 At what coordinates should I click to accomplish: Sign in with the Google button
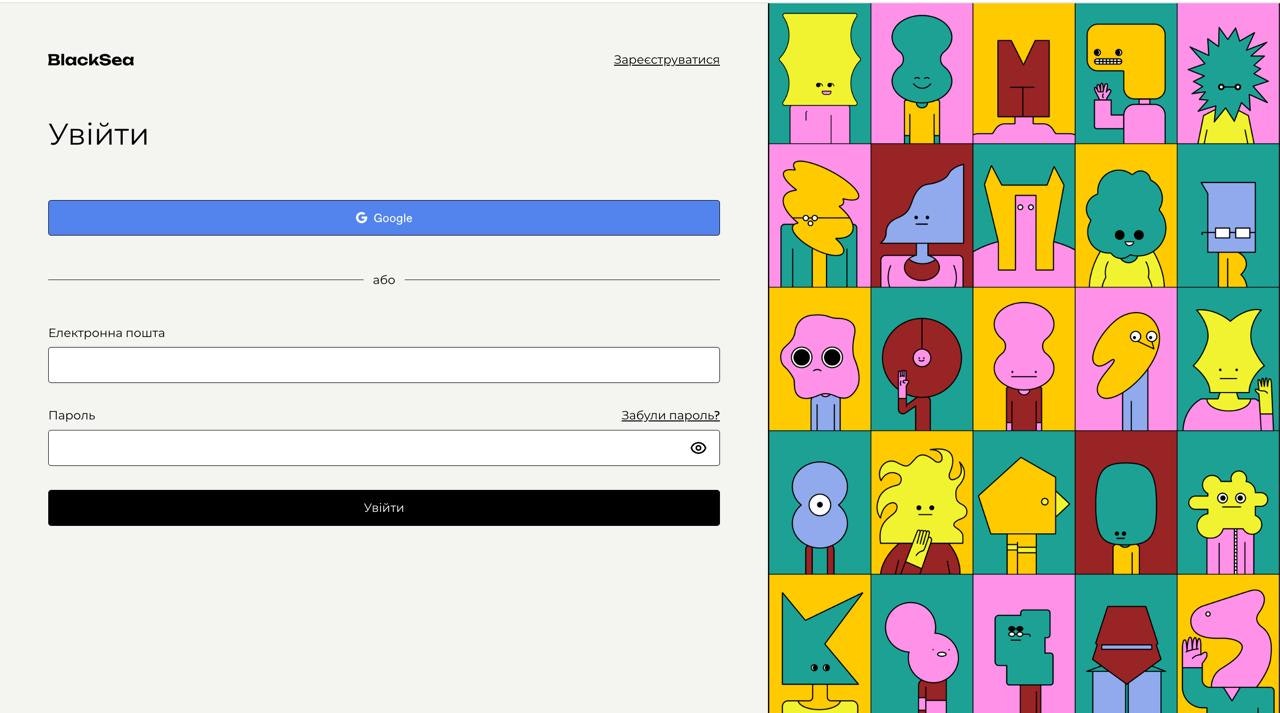point(384,218)
